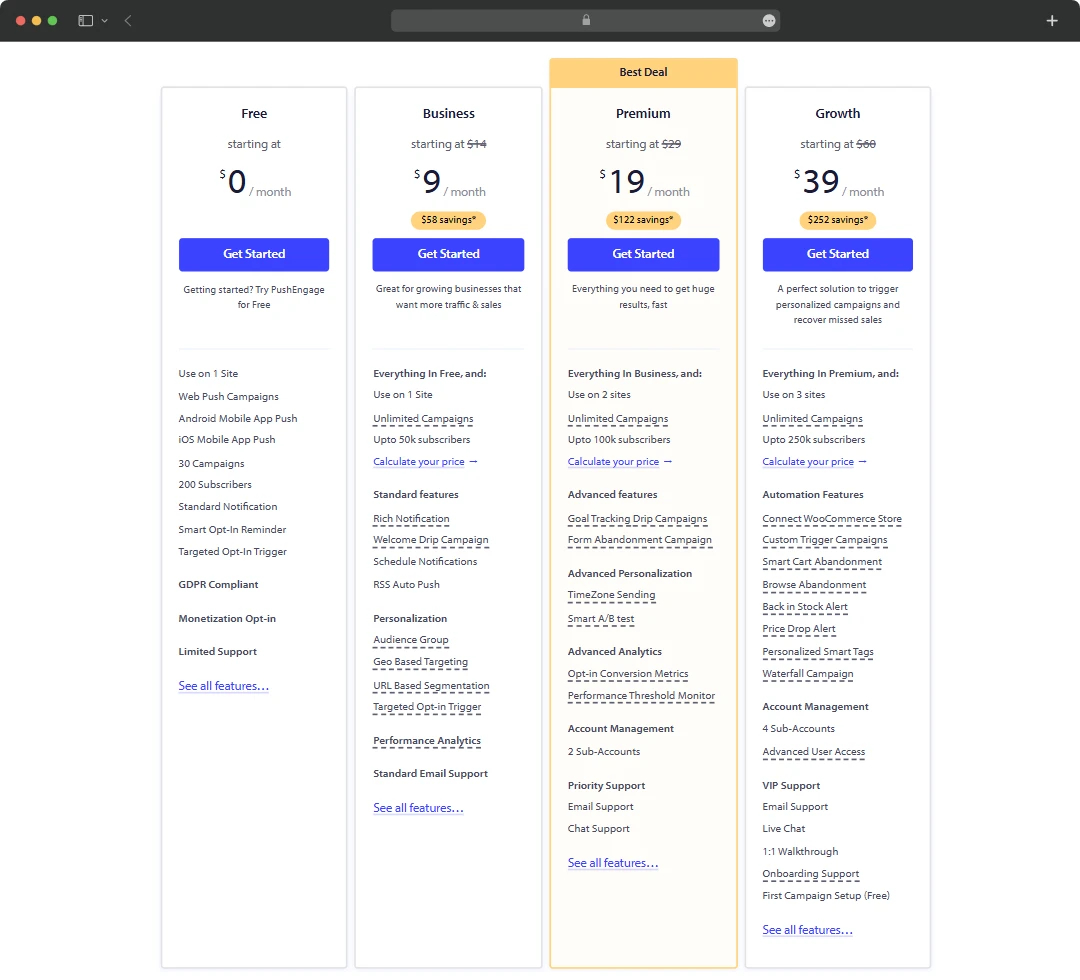
Task: Click Get Started under the Business plan
Action: (x=448, y=255)
